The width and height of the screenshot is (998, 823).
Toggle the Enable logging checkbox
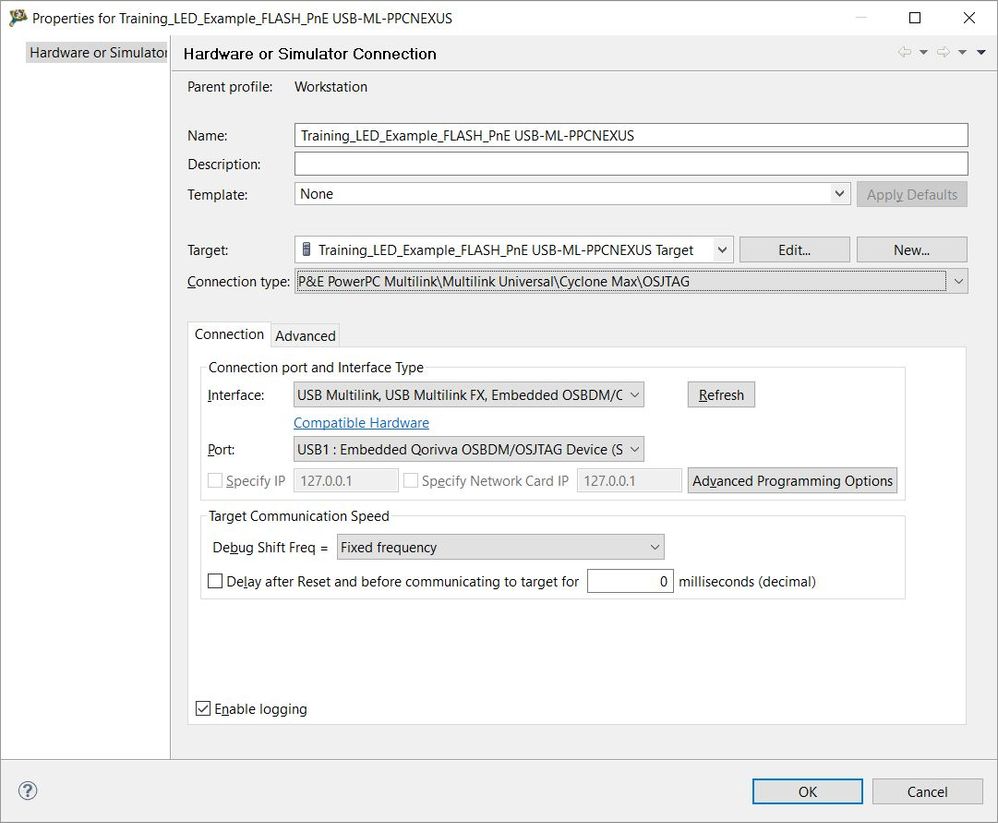coord(204,709)
